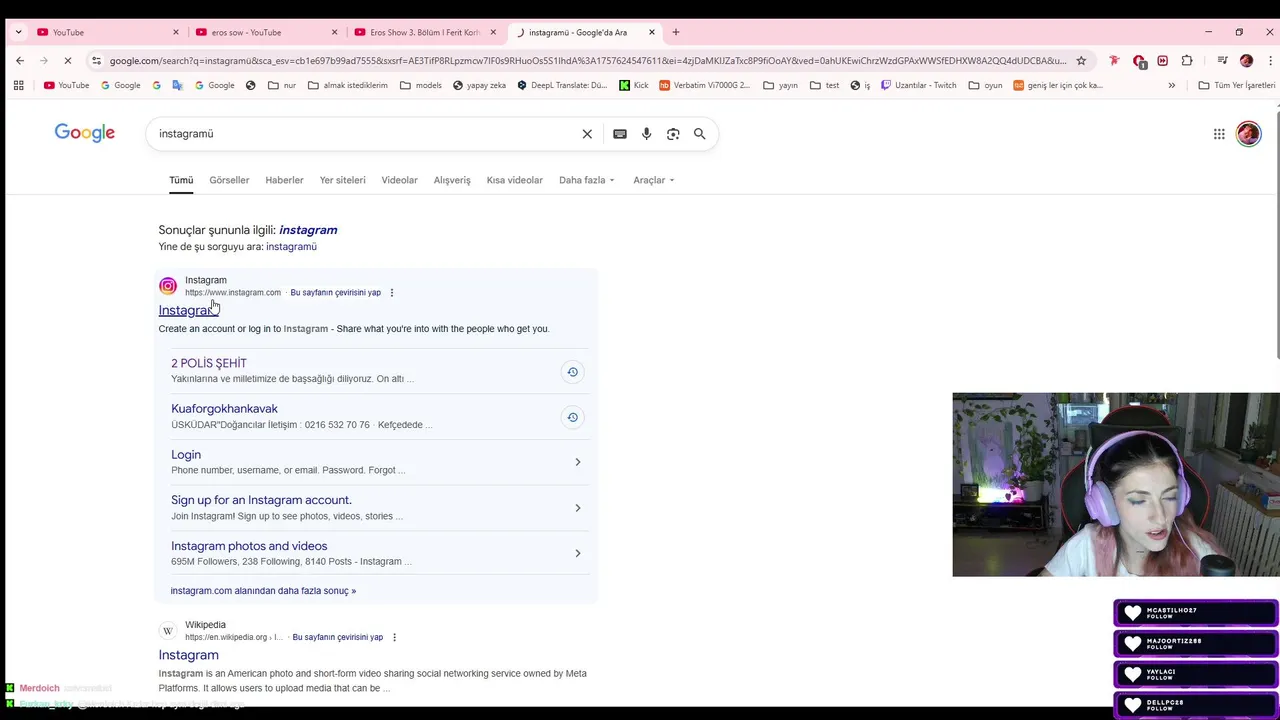The image size is (1280, 720).
Task: Click 'Bu sayfanın çevirisini yap' for Instagram
Action: (335, 293)
